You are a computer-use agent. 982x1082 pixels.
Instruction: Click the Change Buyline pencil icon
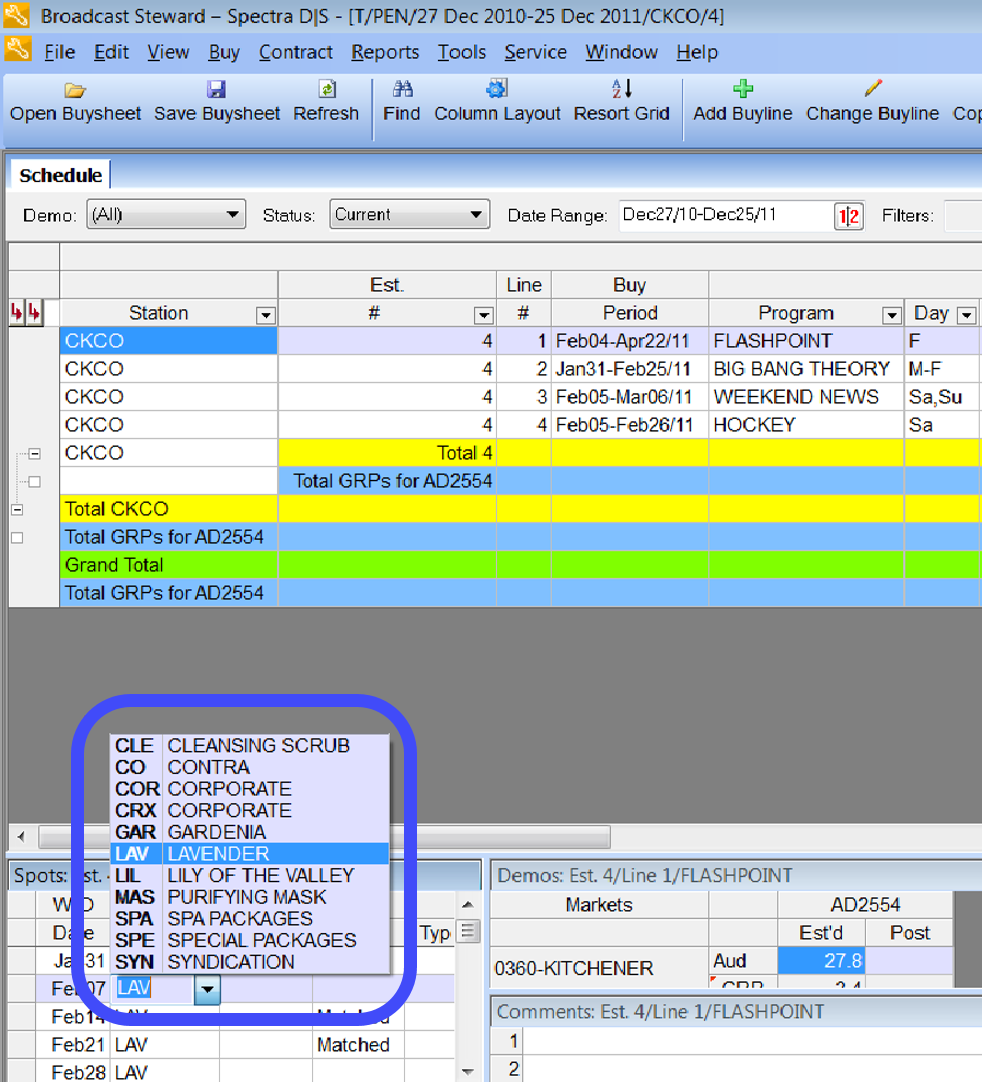[872, 88]
